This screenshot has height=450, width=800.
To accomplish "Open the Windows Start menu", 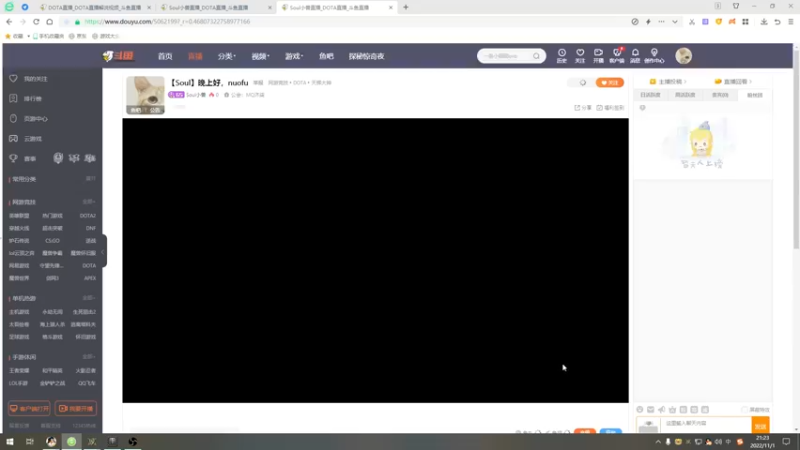I will pyautogui.click(x=10, y=441).
